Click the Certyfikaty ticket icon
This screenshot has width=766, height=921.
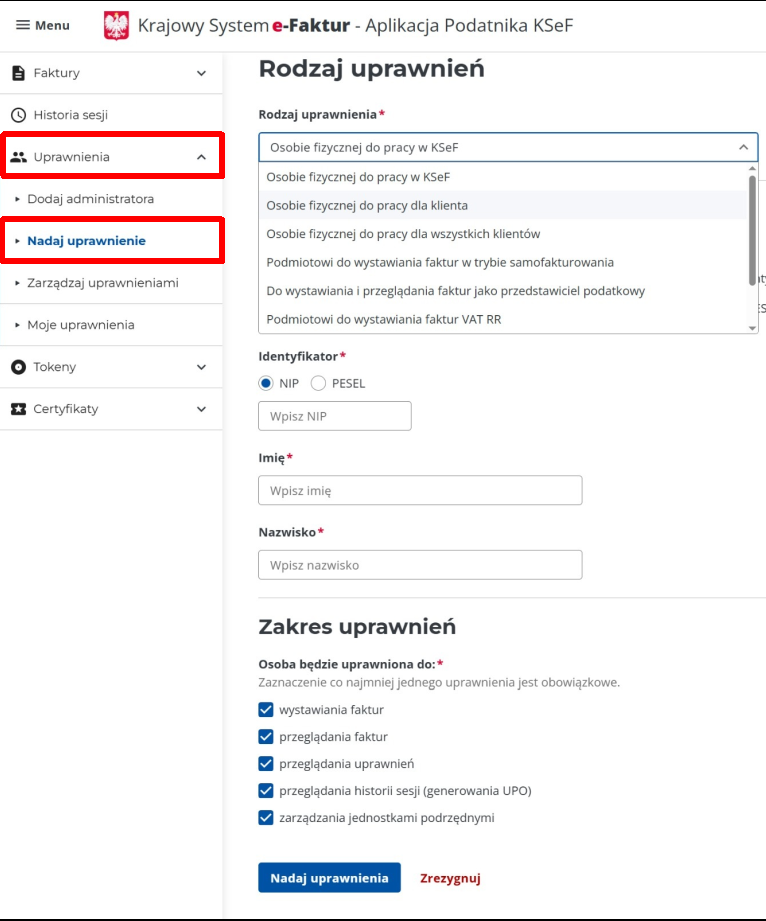click(18, 409)
